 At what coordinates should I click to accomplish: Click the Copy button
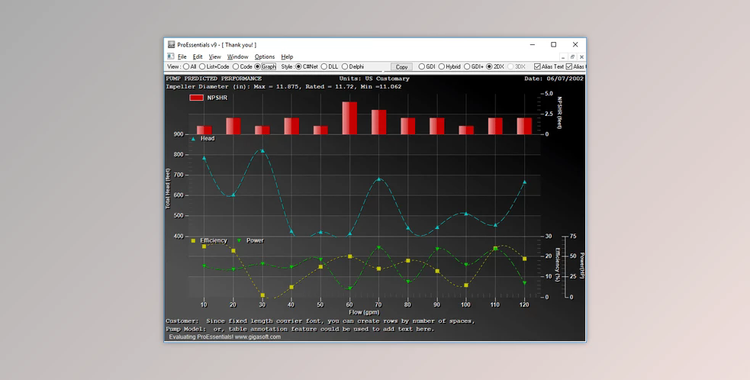[x=402, y=67]
